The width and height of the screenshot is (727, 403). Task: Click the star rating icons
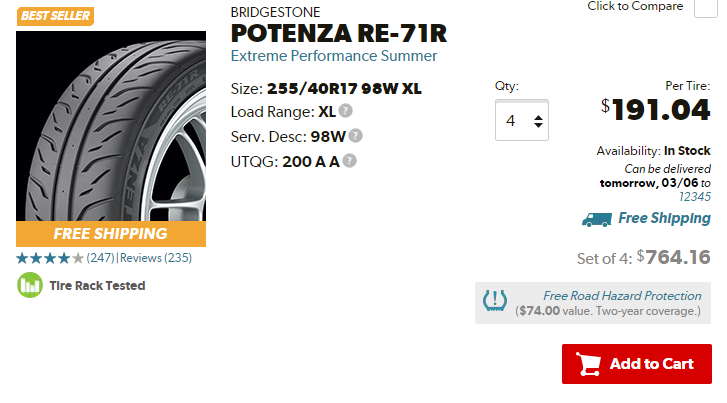[50, 258]
